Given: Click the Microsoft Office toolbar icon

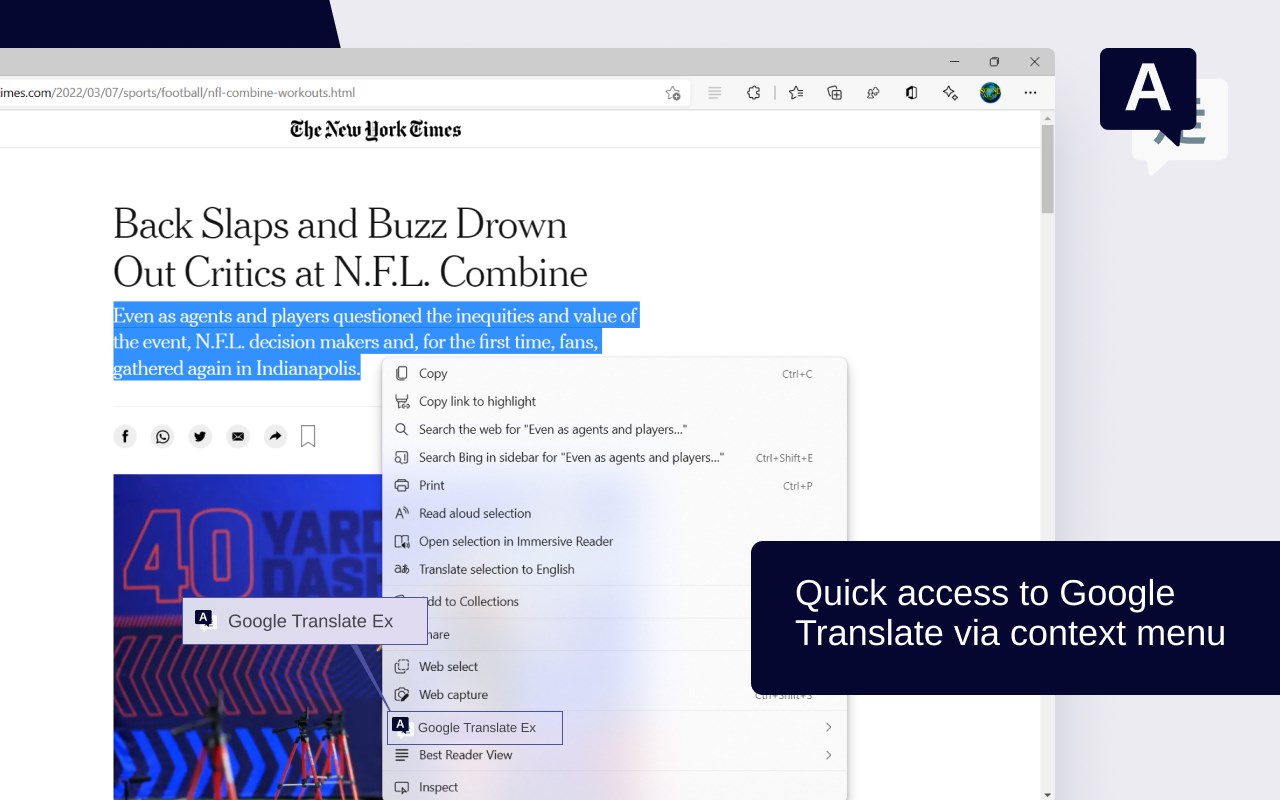Looking at the screenshot, I should (912, 93).
